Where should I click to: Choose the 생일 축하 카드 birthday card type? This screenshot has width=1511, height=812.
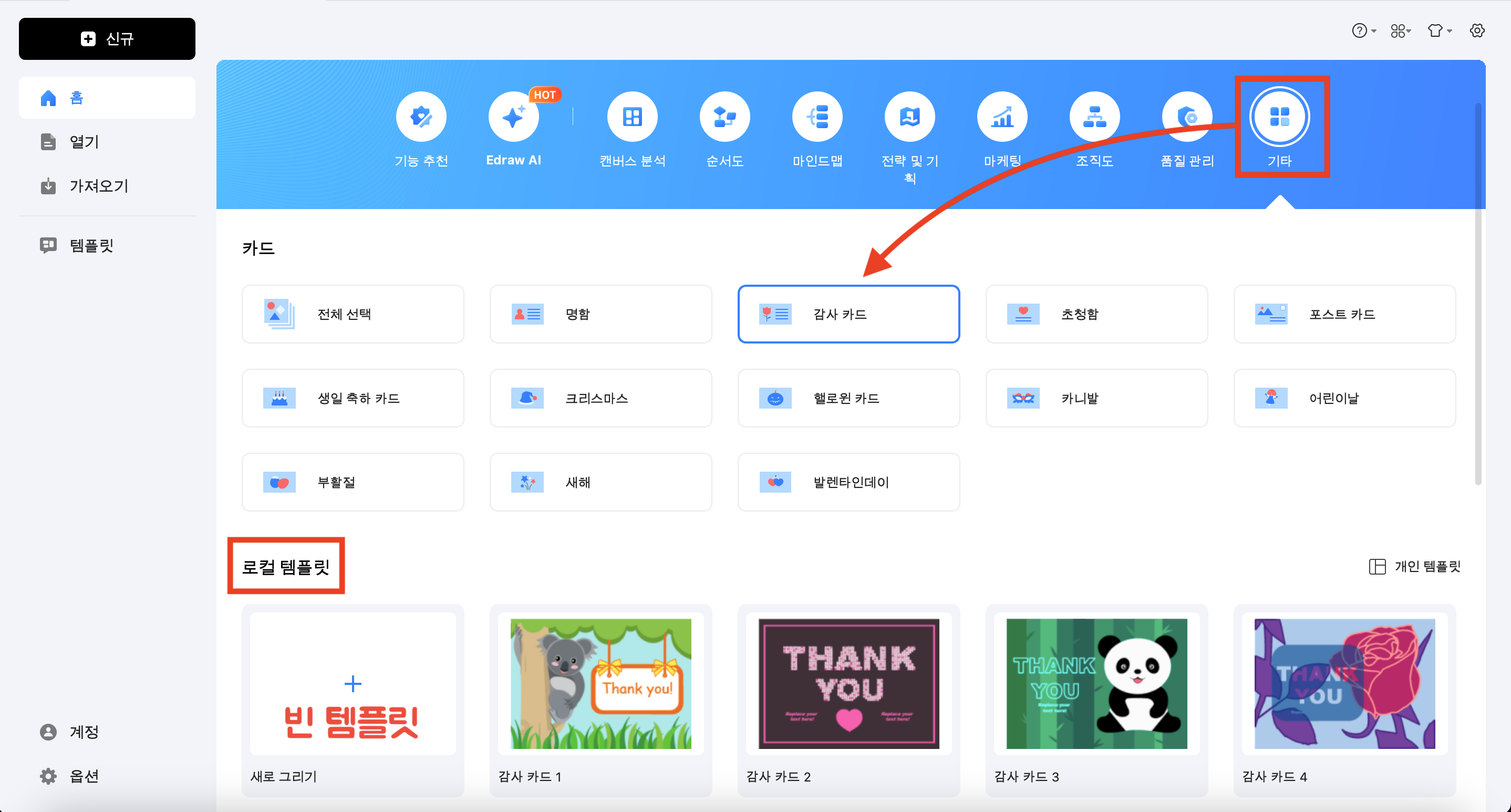click(x=353, y=398)
